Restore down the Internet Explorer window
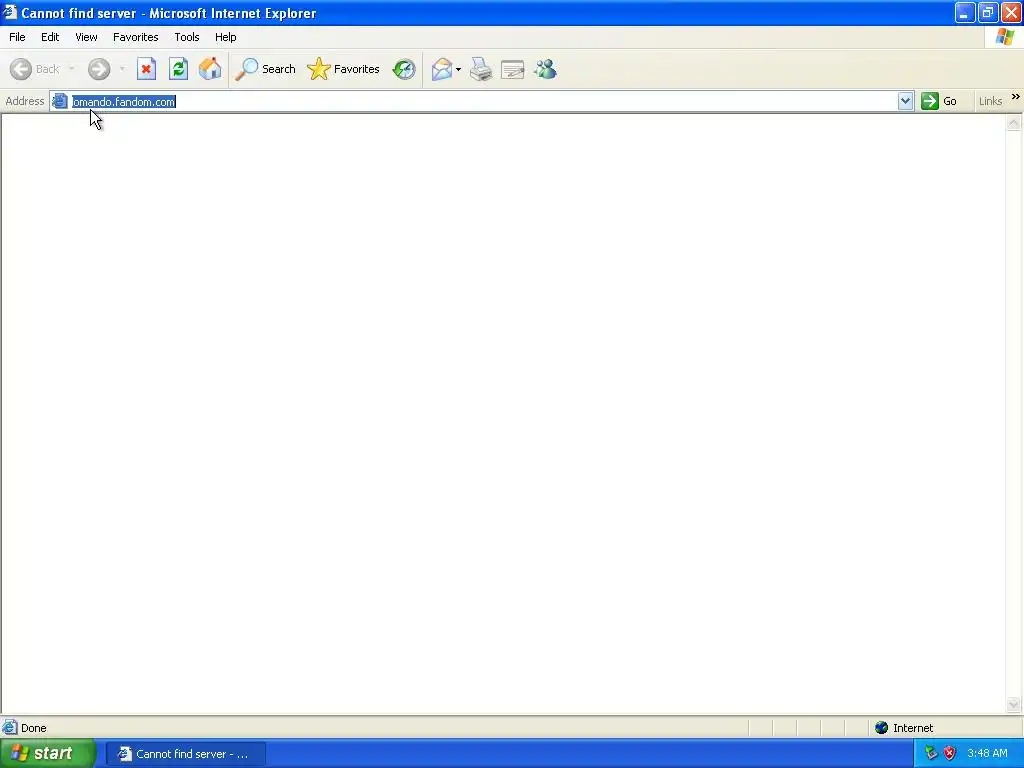Image resolution: width=1024 pixels, height=768 pixels. (x=988, y=12)
